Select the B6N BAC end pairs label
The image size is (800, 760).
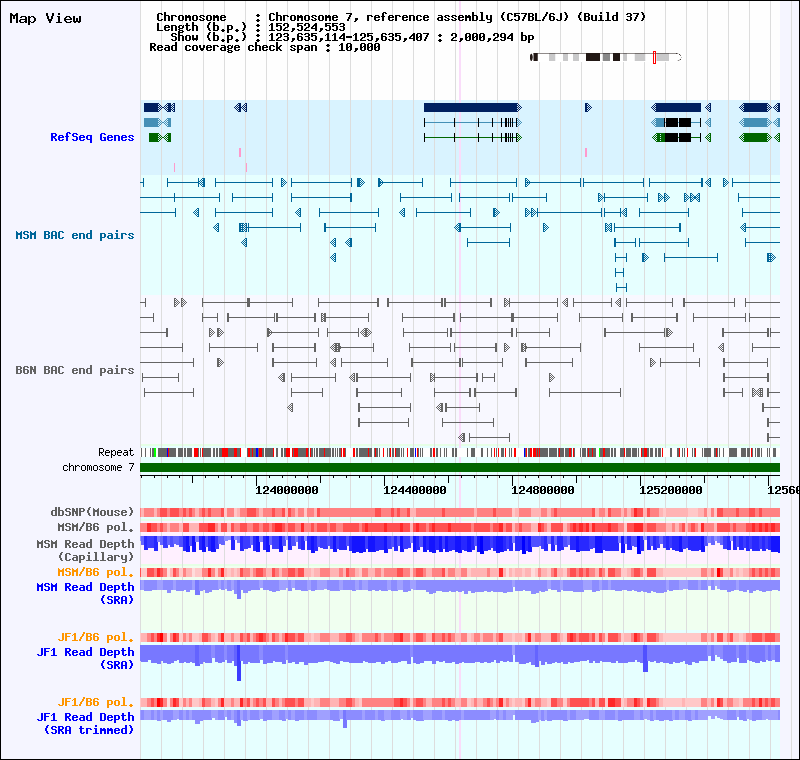point(74,370)
